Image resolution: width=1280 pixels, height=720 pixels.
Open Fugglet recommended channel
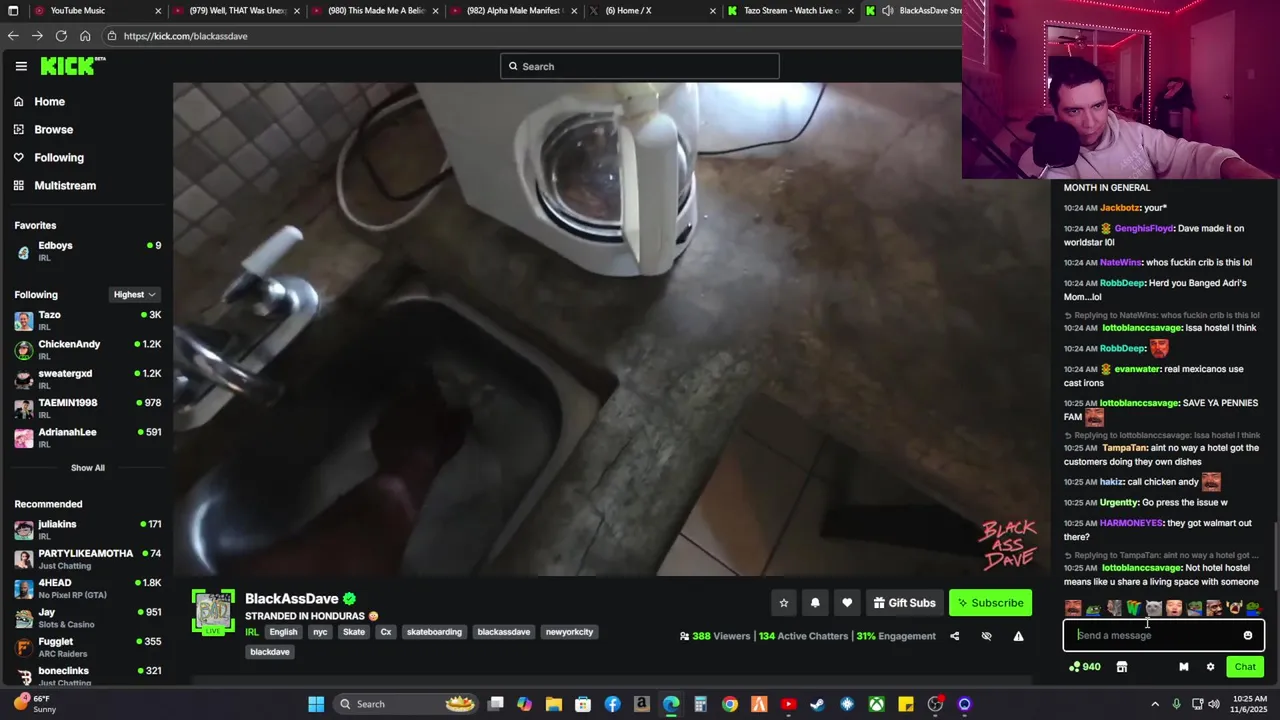tap(87, 647)
